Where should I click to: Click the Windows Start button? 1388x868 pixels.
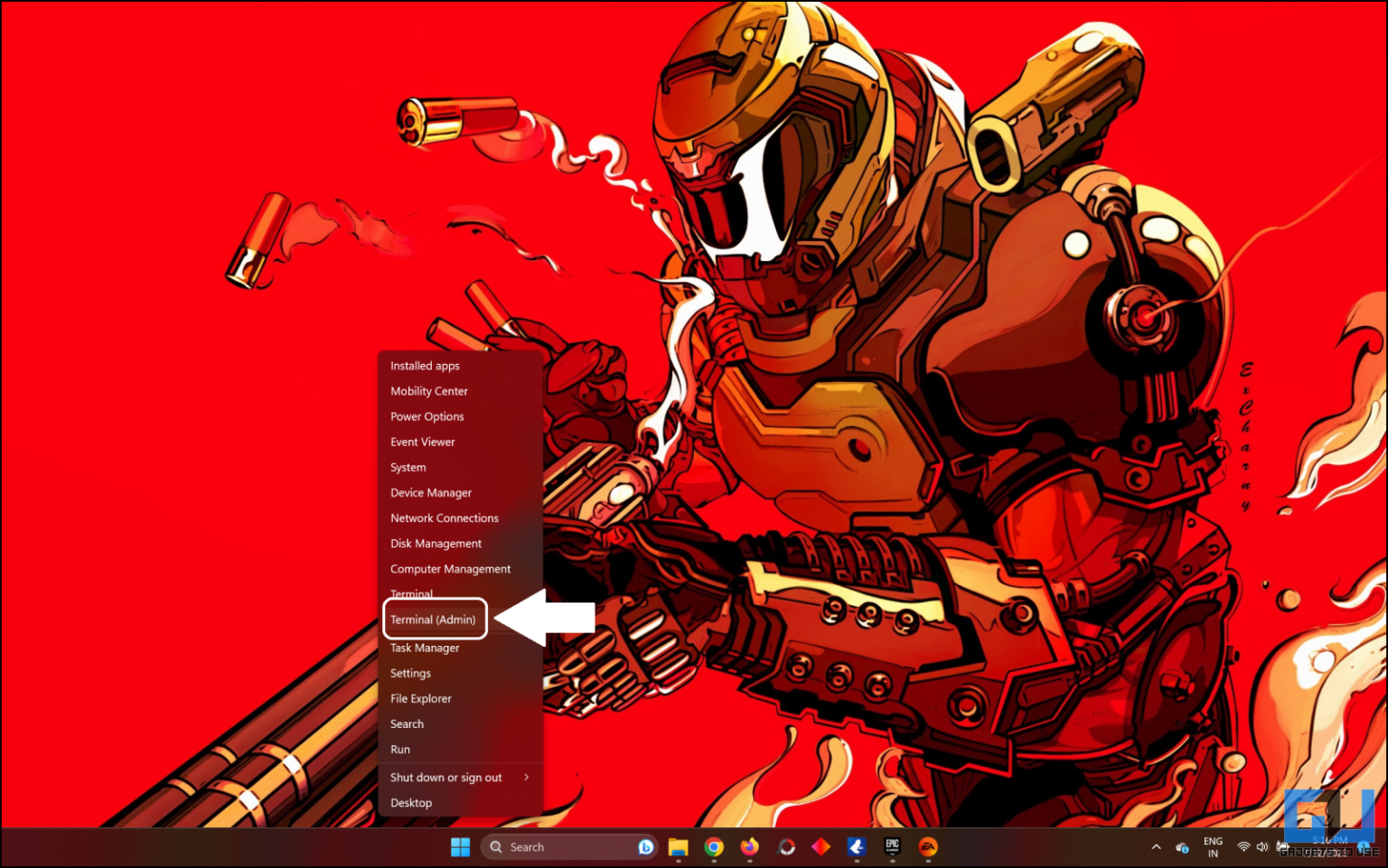(x=460, y=847)
